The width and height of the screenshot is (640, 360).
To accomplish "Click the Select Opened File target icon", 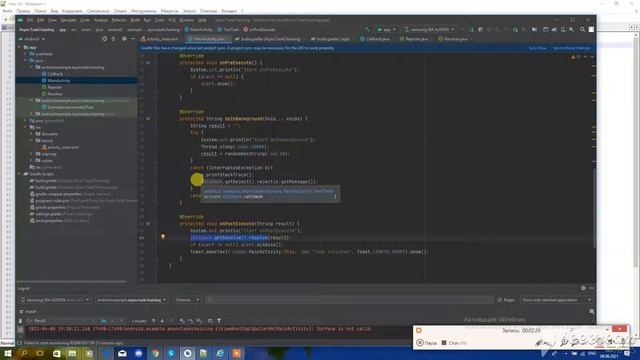I will [x=104, y=39].
